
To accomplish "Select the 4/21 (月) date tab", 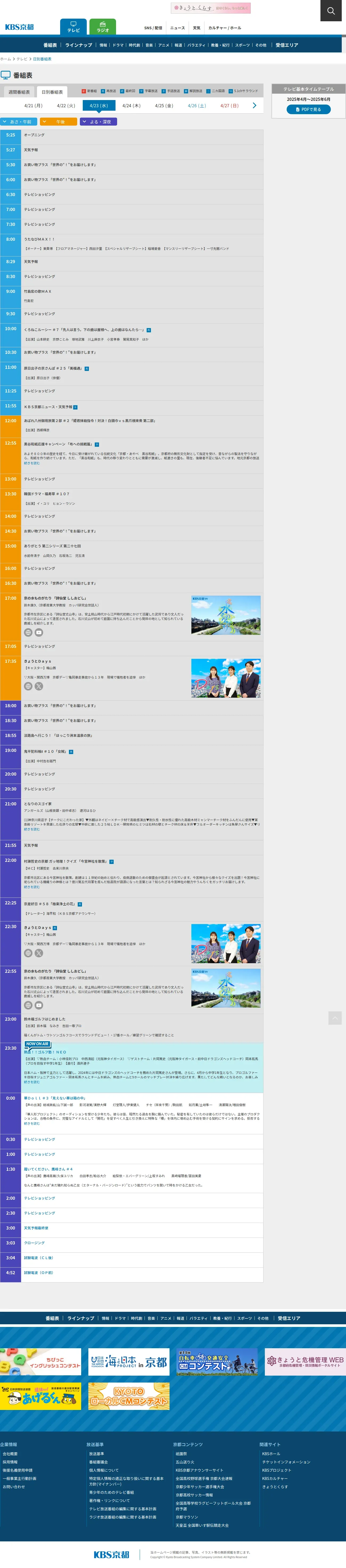I will [34, 105].
